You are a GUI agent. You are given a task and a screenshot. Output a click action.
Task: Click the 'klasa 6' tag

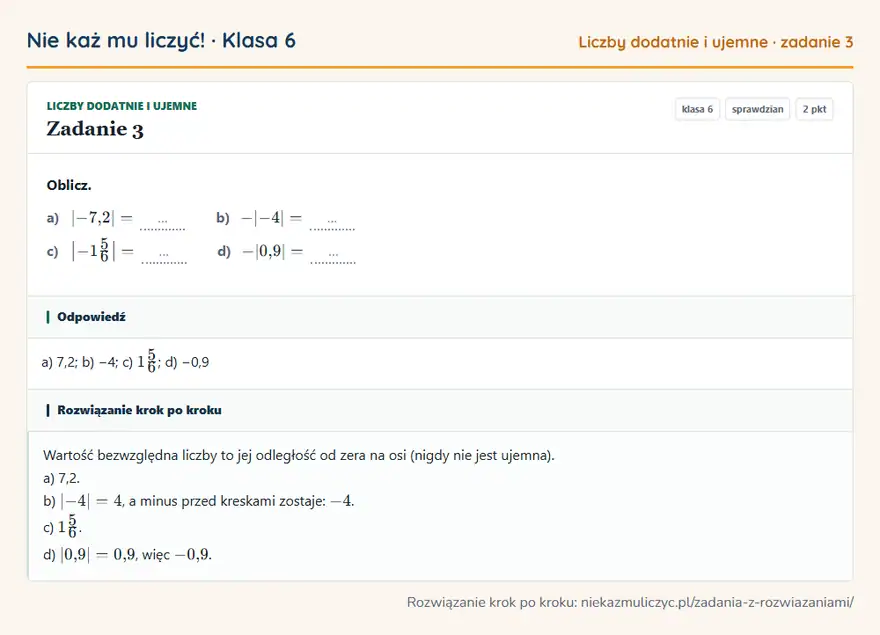click(x=697, y=109)
